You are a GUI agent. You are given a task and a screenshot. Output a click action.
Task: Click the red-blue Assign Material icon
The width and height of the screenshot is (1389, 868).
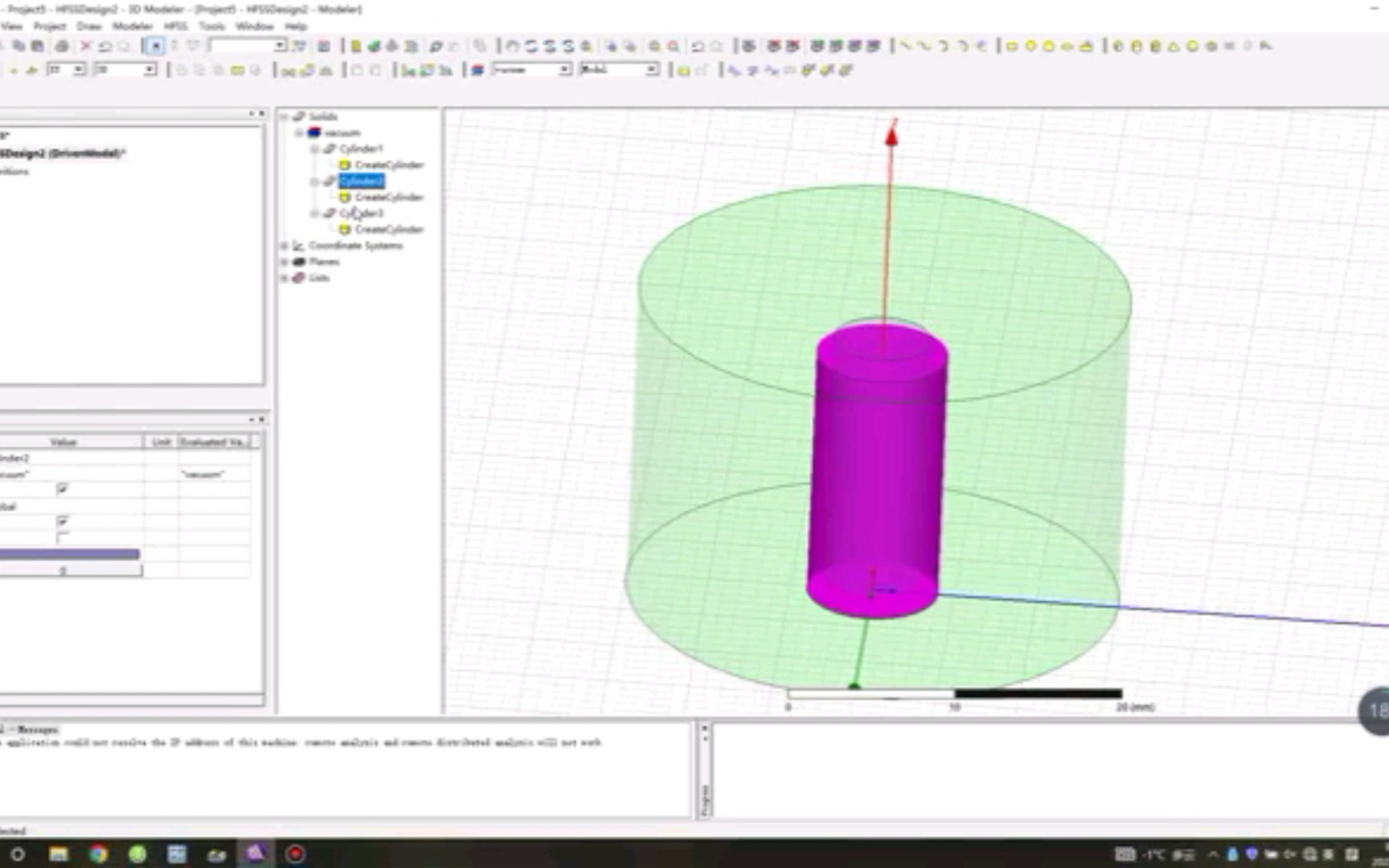[x=477, y=71]
